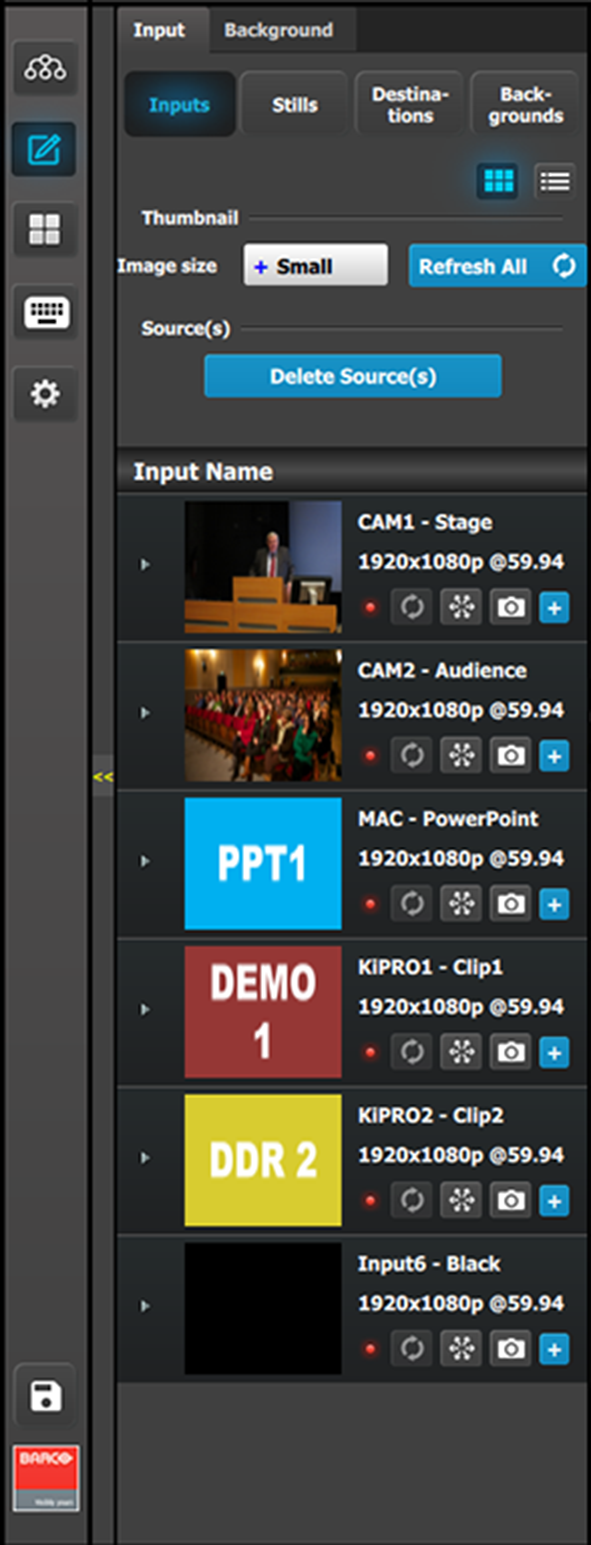591x1545 pixels.
Task: Select the Stills tab
Action: [294, 103]
